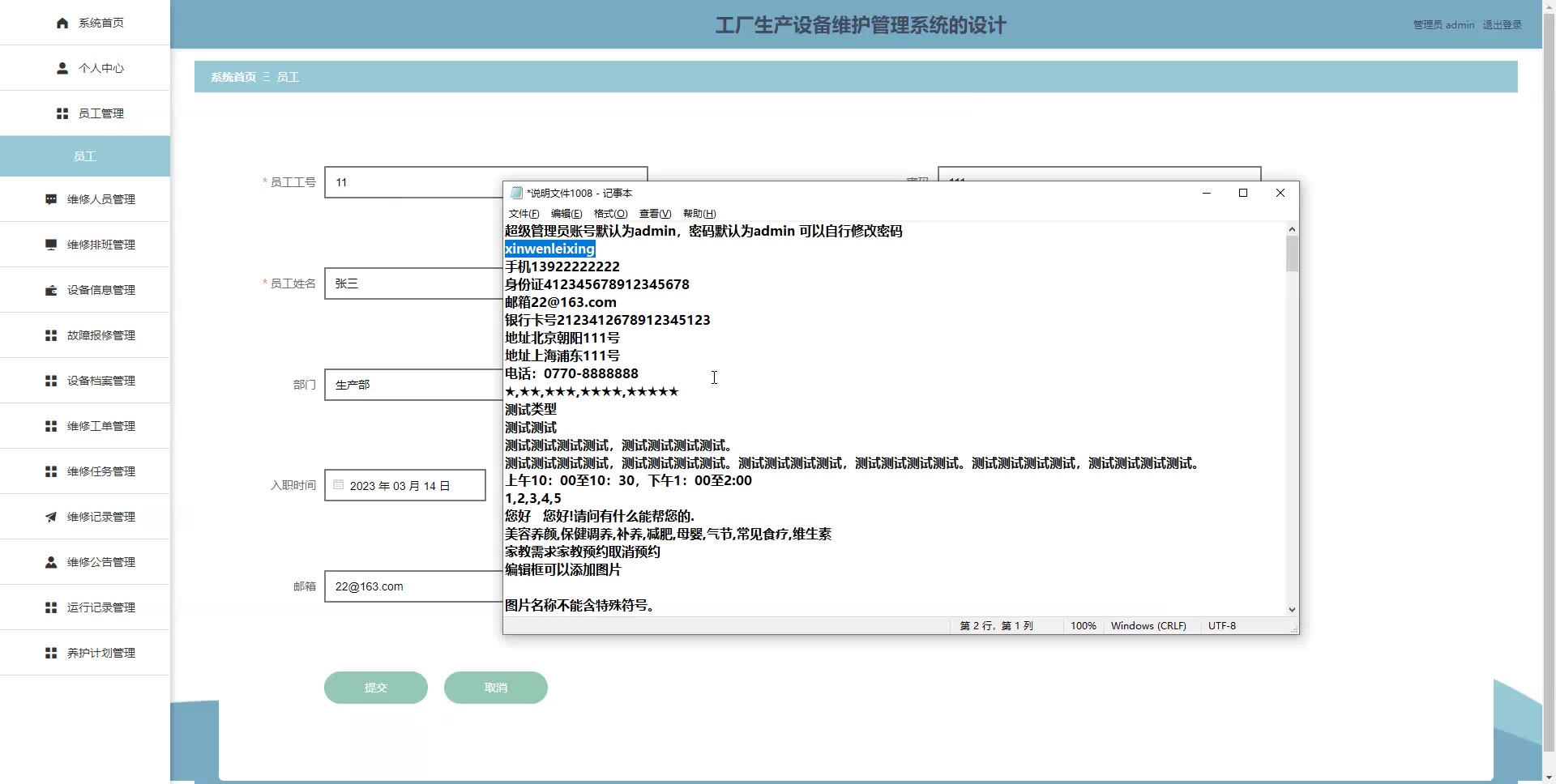Click into the 员工姓名 input field

[x=413, y=283]
